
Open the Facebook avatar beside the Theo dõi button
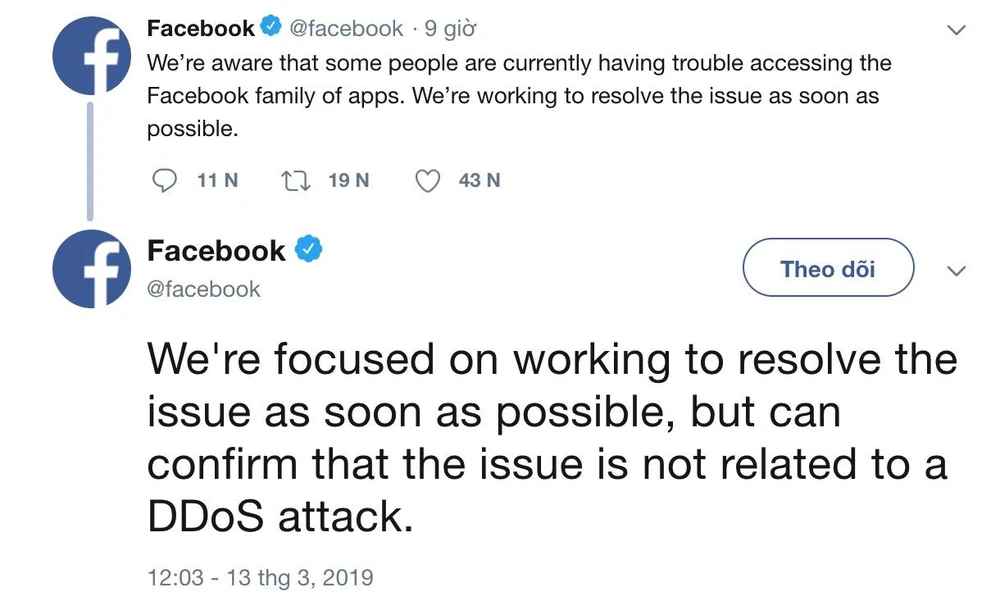(x=92, y=270)
